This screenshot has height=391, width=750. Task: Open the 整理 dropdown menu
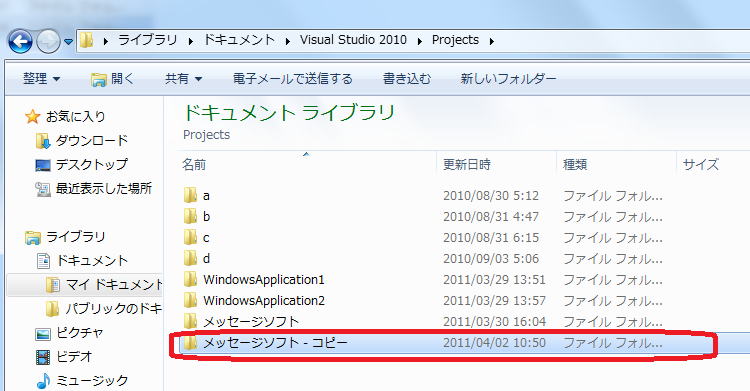pyautogui.click(x=42, y=78)
